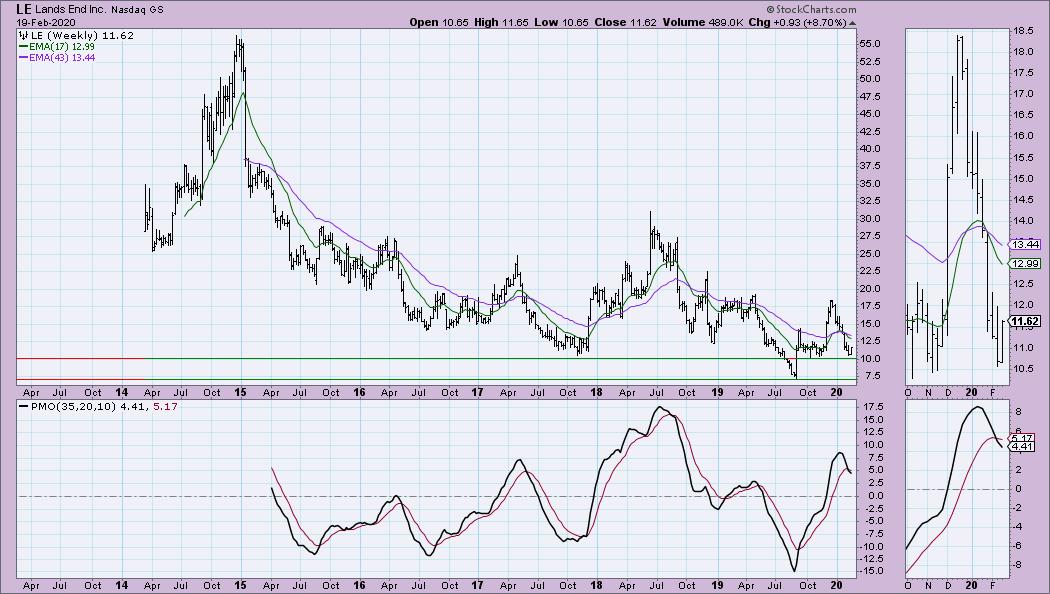1050x594 pixels.
Task: Click the 12.0 label on the zoom panel axis
Action: (x=1023, y=305)
